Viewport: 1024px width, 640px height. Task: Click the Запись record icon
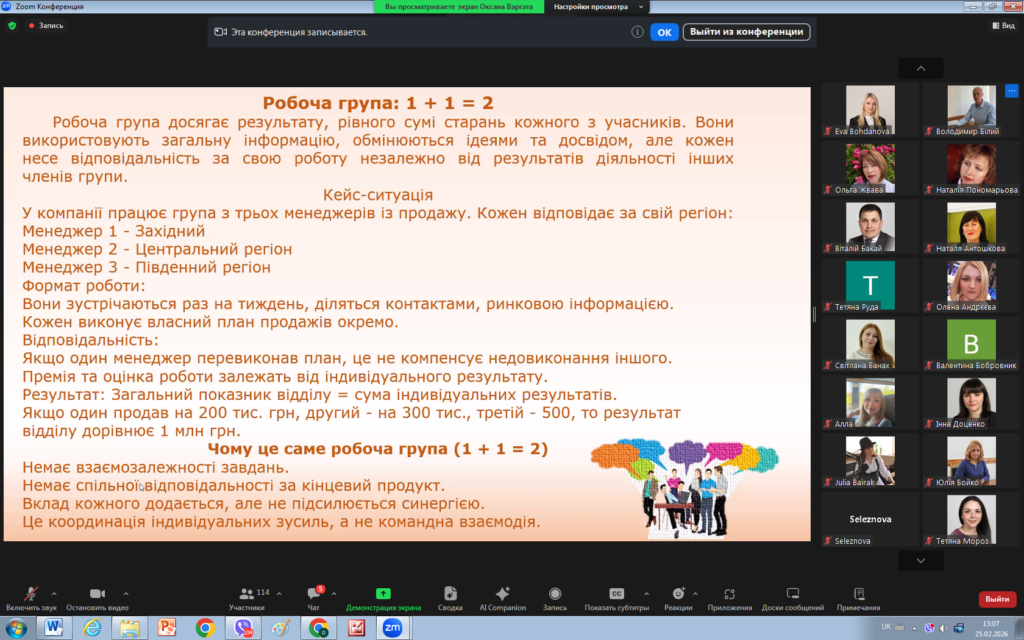[554, 594]
